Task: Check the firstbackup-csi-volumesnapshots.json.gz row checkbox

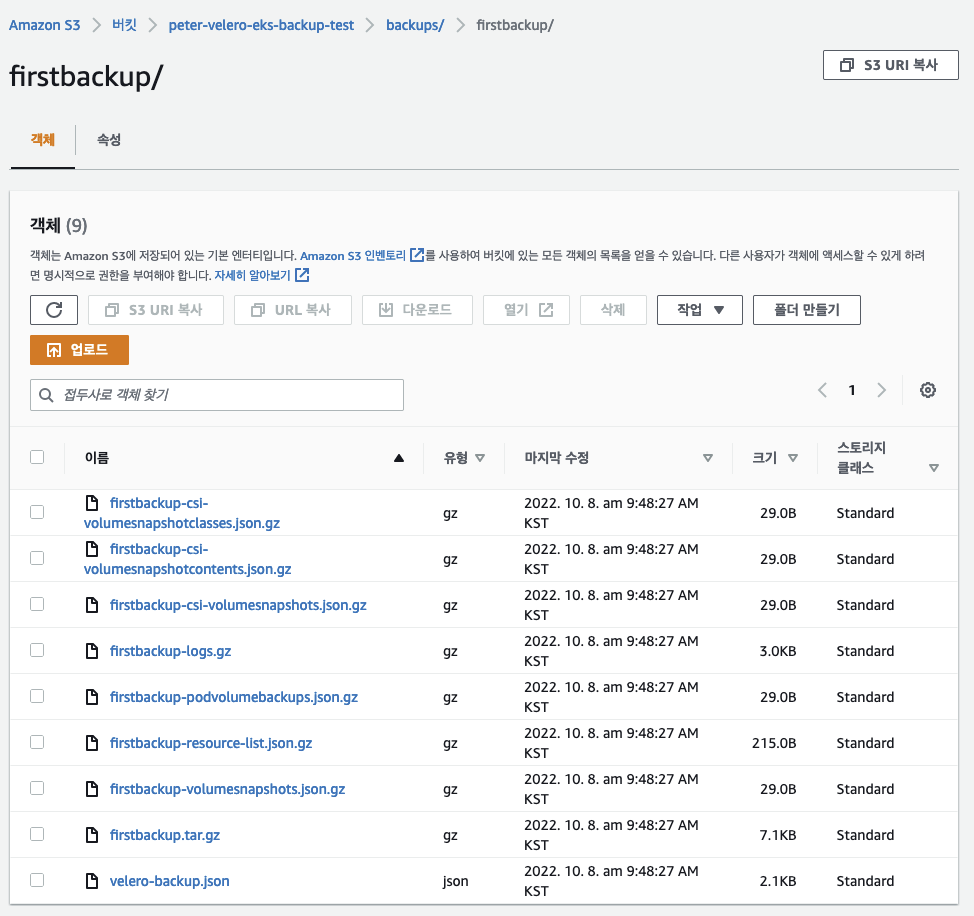Action: (x=37, y=604)
